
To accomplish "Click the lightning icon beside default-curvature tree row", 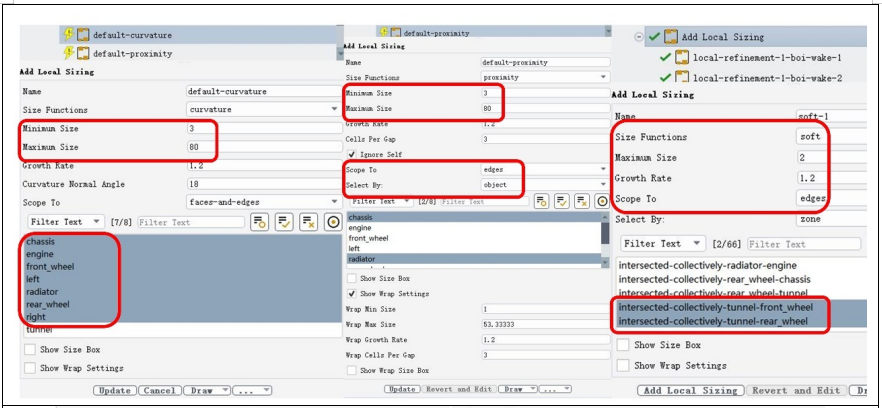I will click(69, 34).
